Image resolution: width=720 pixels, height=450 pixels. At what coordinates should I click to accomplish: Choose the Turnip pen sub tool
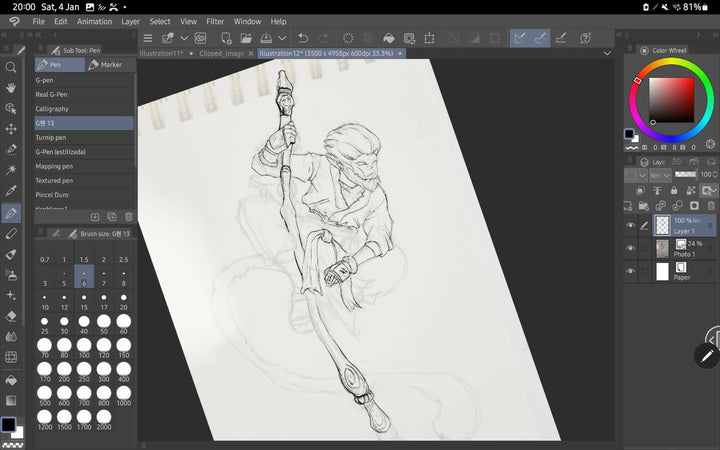84,137
